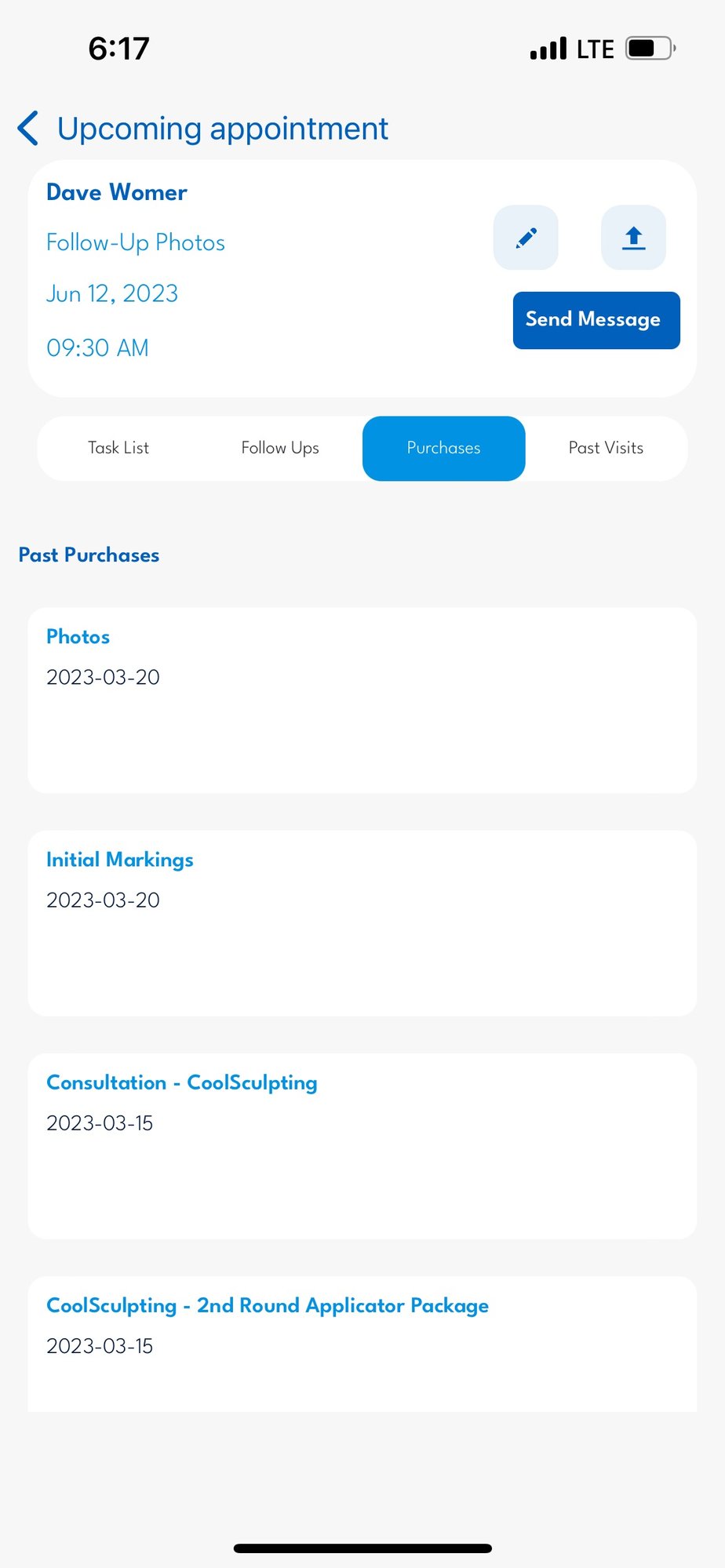The width and height of the screenshot is (725, 1568).
Task: Click the pencil edit icon
Action: [x=526, y=238]
